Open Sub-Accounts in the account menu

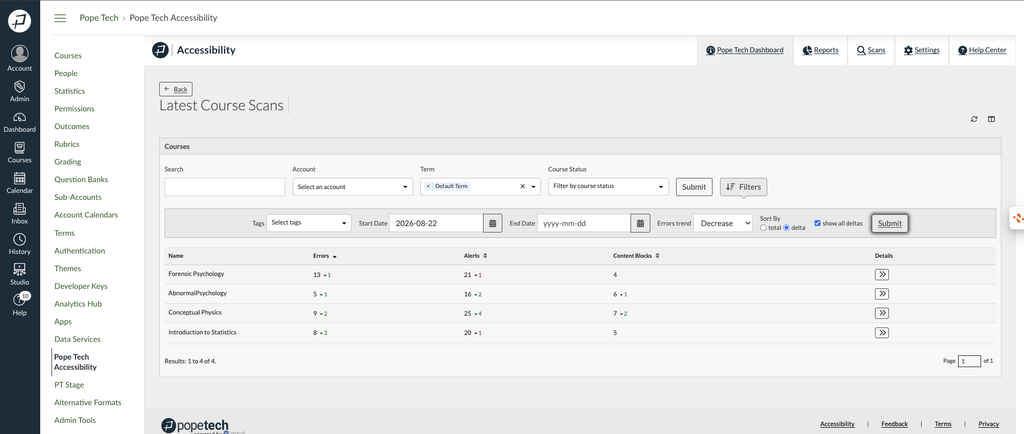point(78,197)
